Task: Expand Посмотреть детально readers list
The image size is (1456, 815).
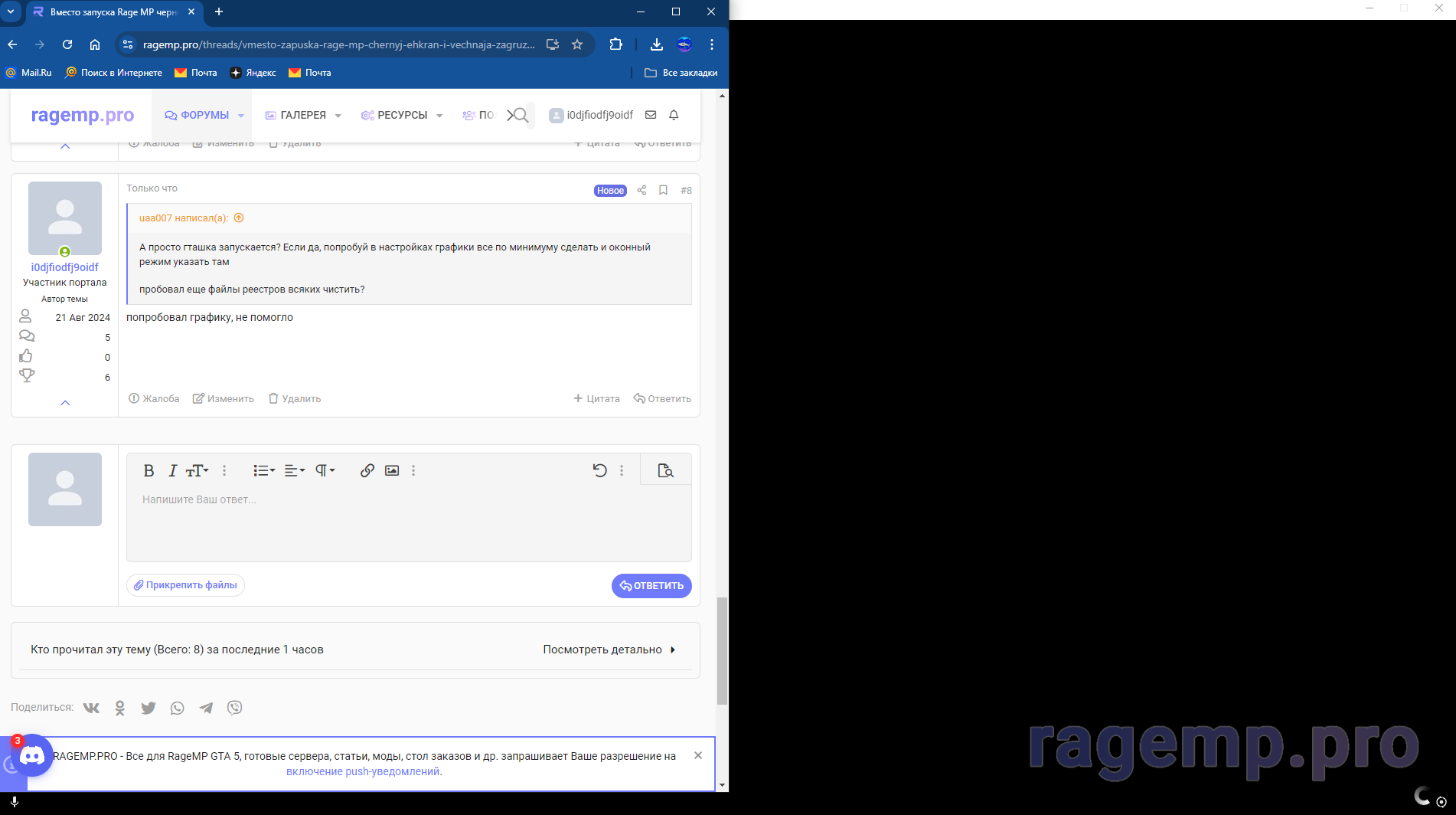Action: click(609, 650)
